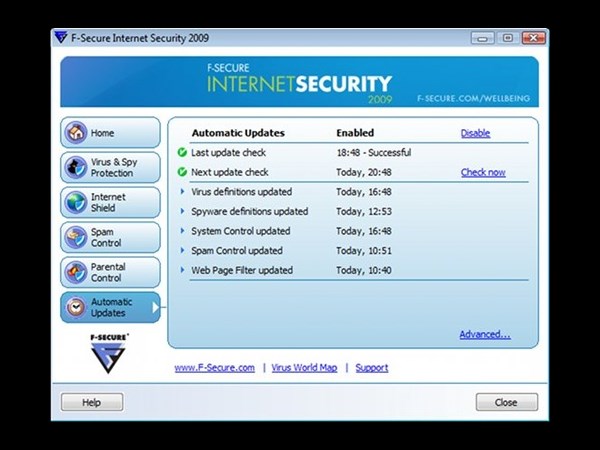Expand the Spam Control updated arrow
The image size is (600, 450).
tap(182, 250)
